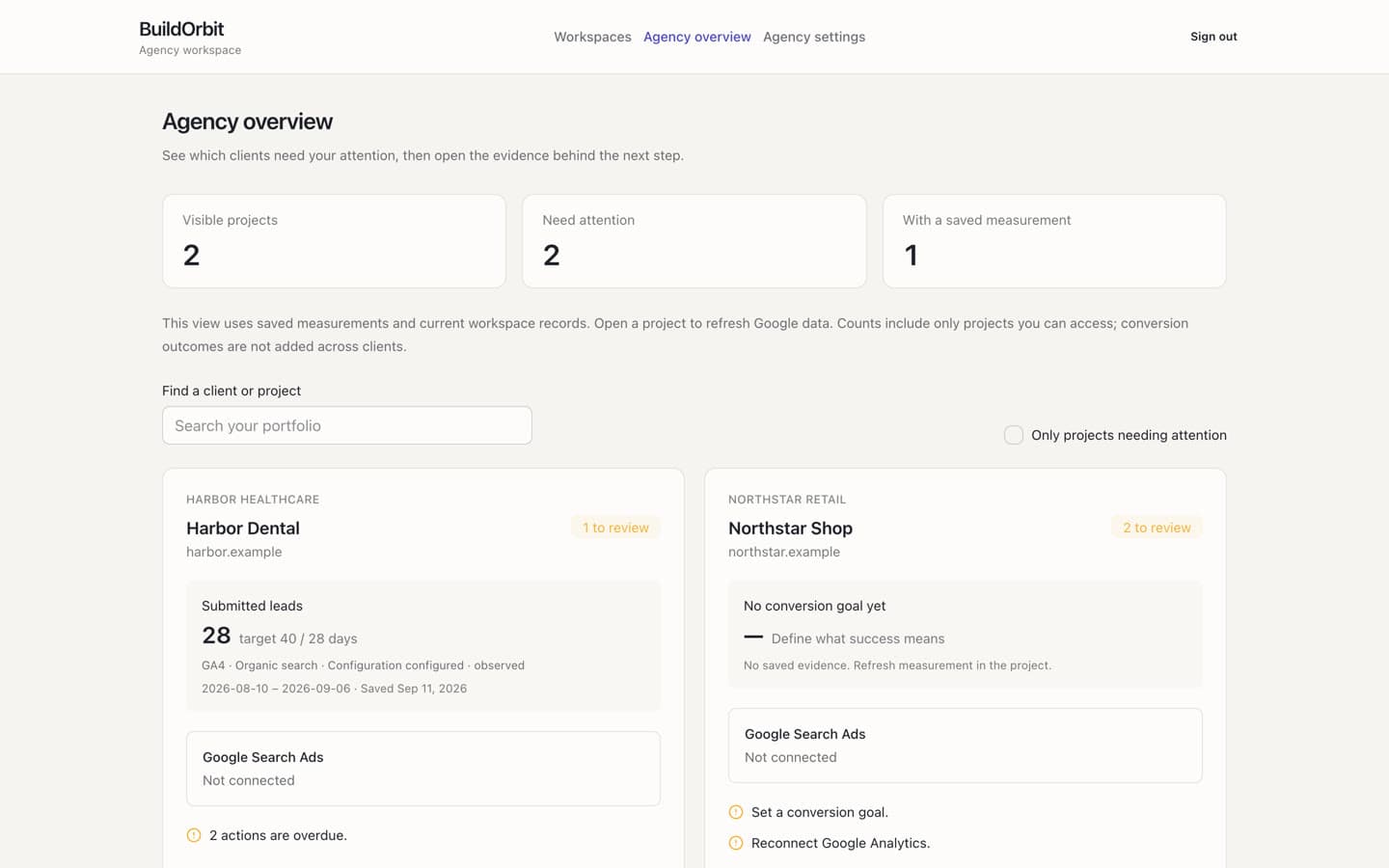Open the Northstar Shop project
Screen dimensions: 1389x868
tap(790, 529)
